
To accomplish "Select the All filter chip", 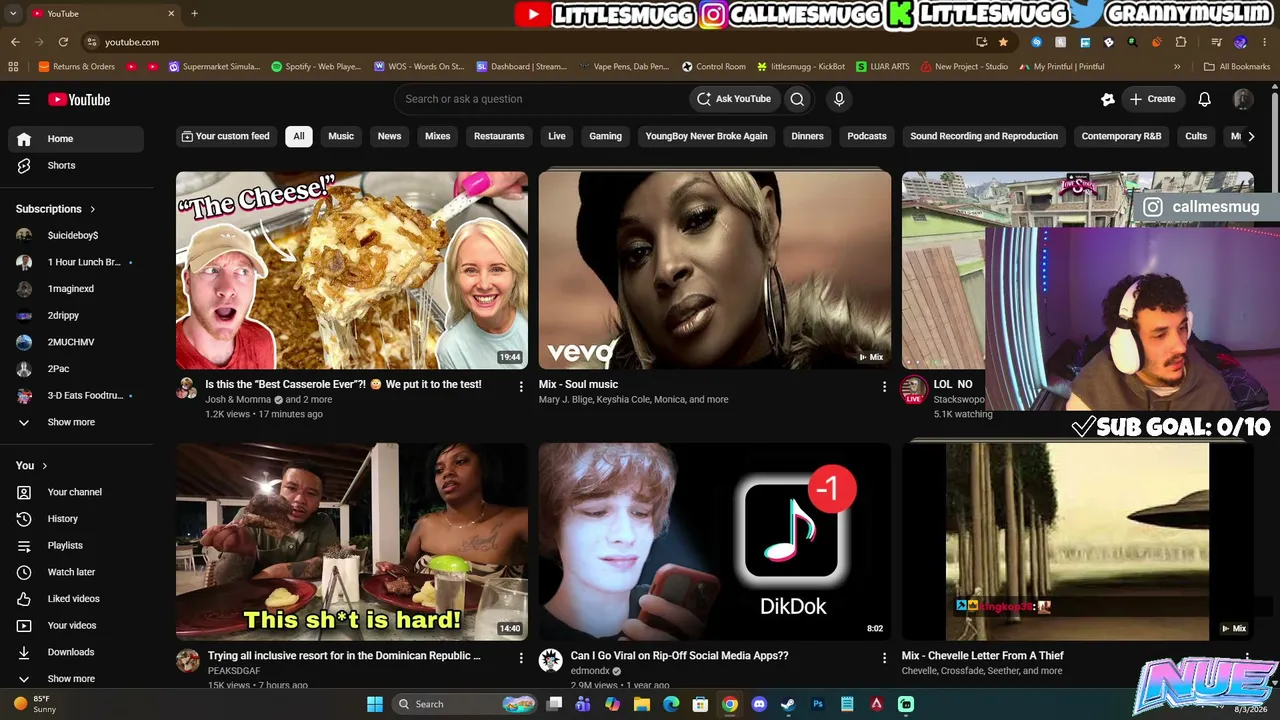I will 299,136.
